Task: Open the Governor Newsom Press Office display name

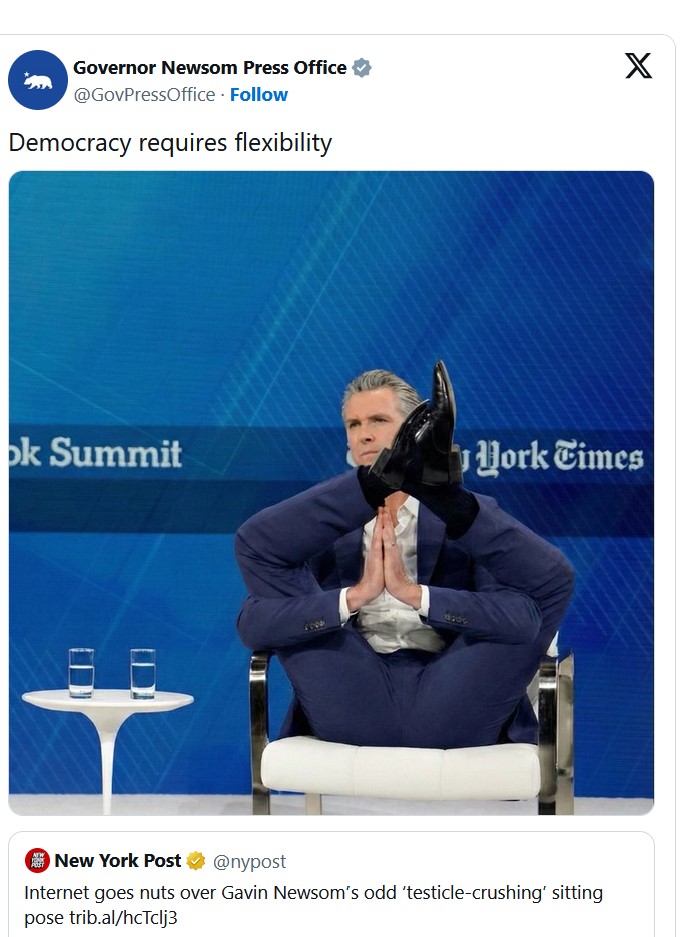Action: tap(210, 68)
